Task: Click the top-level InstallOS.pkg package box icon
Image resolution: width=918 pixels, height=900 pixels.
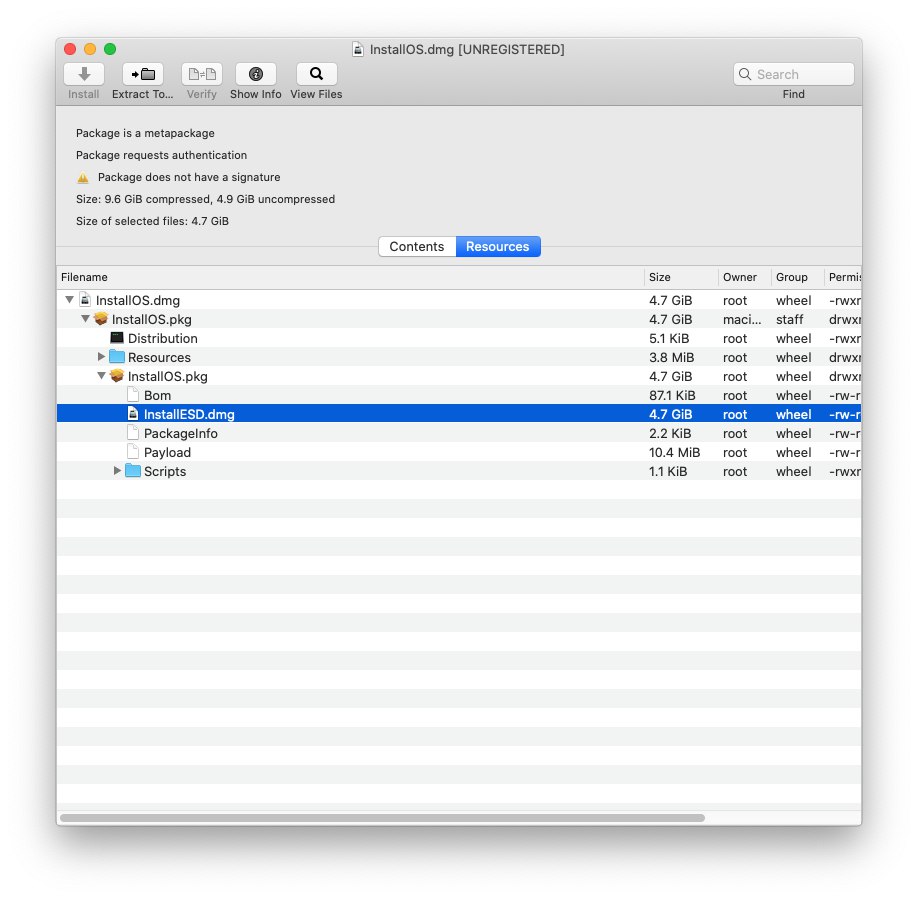Action: (101, 319)
